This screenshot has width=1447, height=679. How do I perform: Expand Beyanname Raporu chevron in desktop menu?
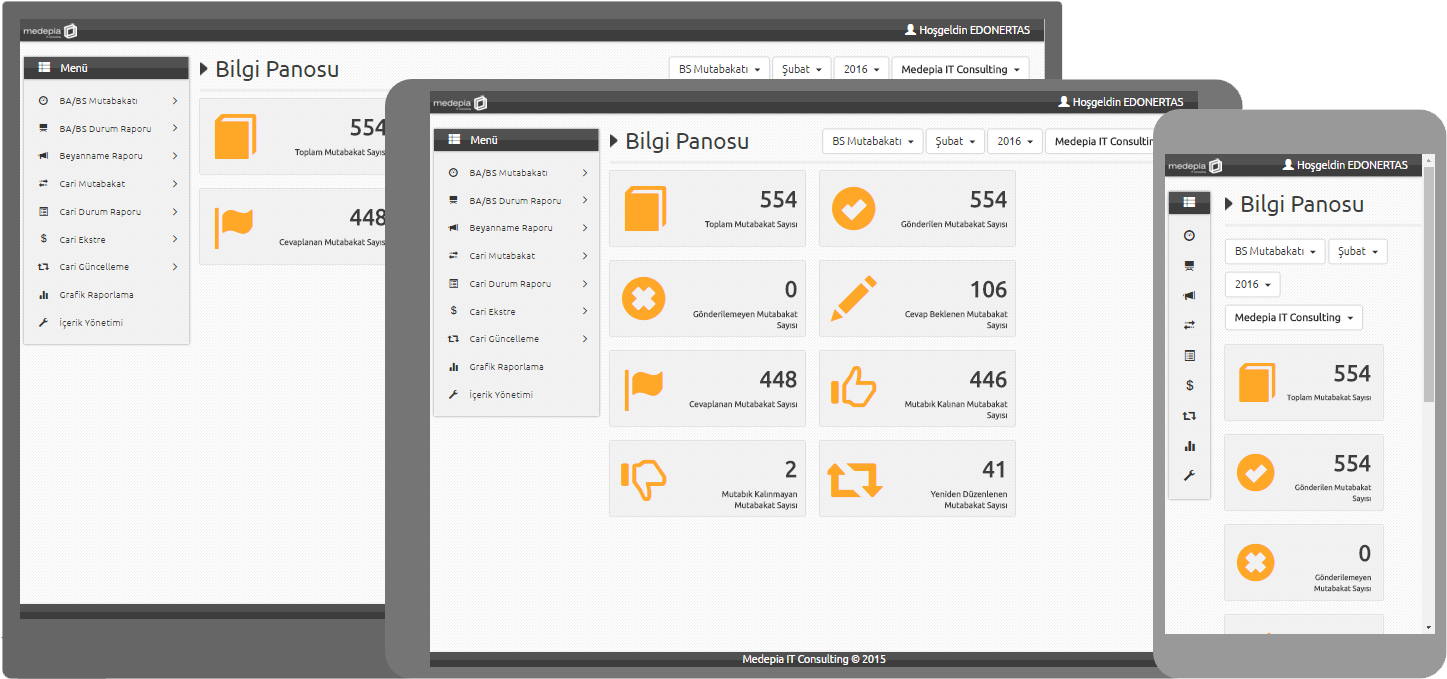pyautogui.click(x=175, y=156)
